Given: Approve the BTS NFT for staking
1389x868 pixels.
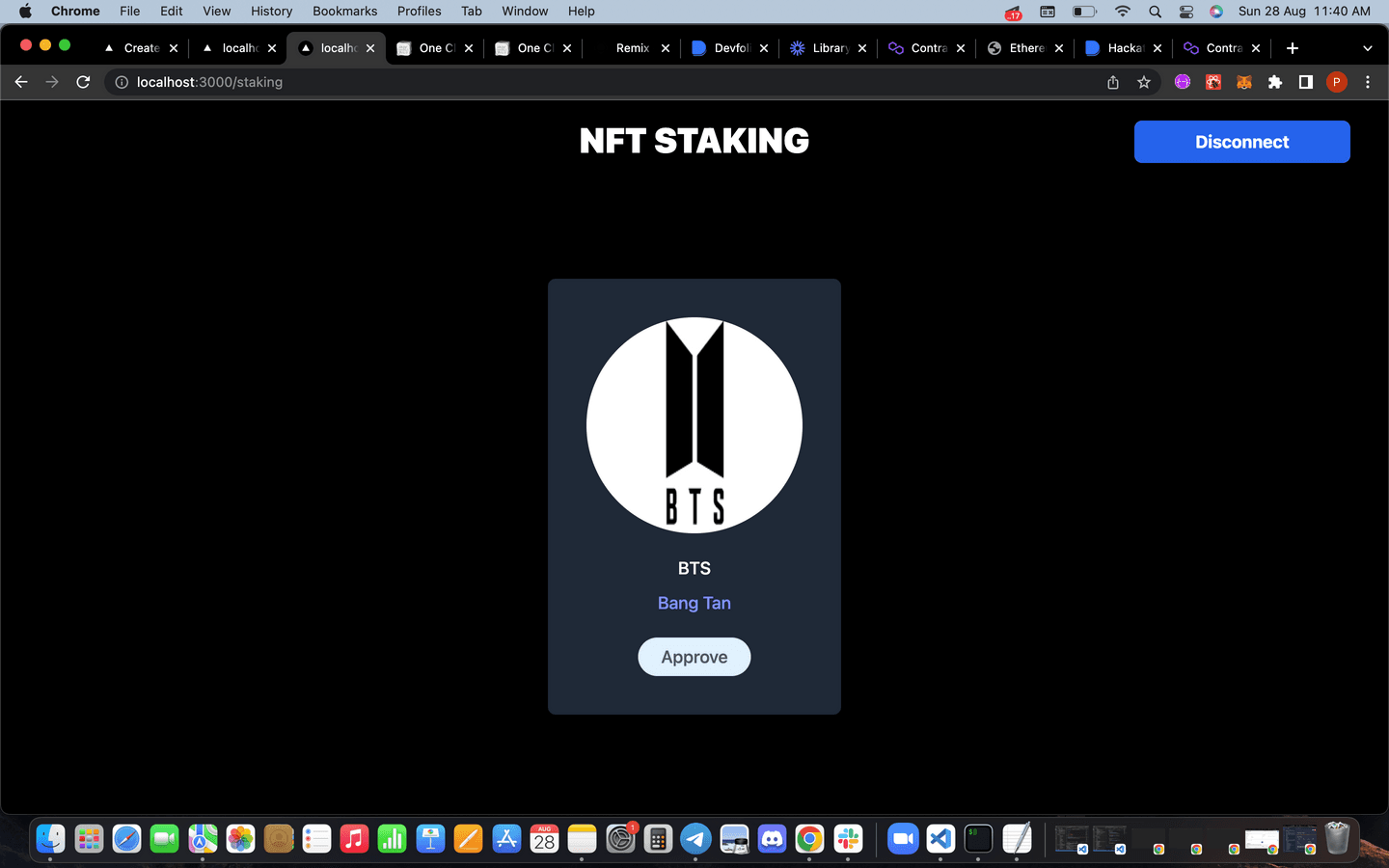Looking at the screenshot, I should 694,657.
